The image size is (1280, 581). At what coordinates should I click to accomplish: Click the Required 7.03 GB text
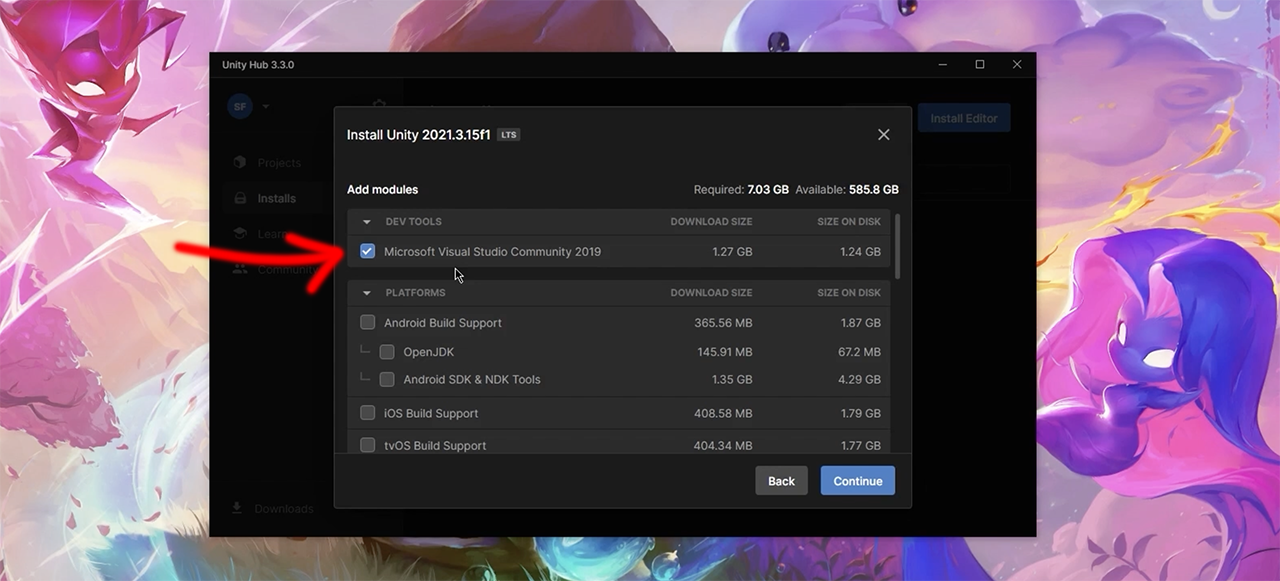741,189
